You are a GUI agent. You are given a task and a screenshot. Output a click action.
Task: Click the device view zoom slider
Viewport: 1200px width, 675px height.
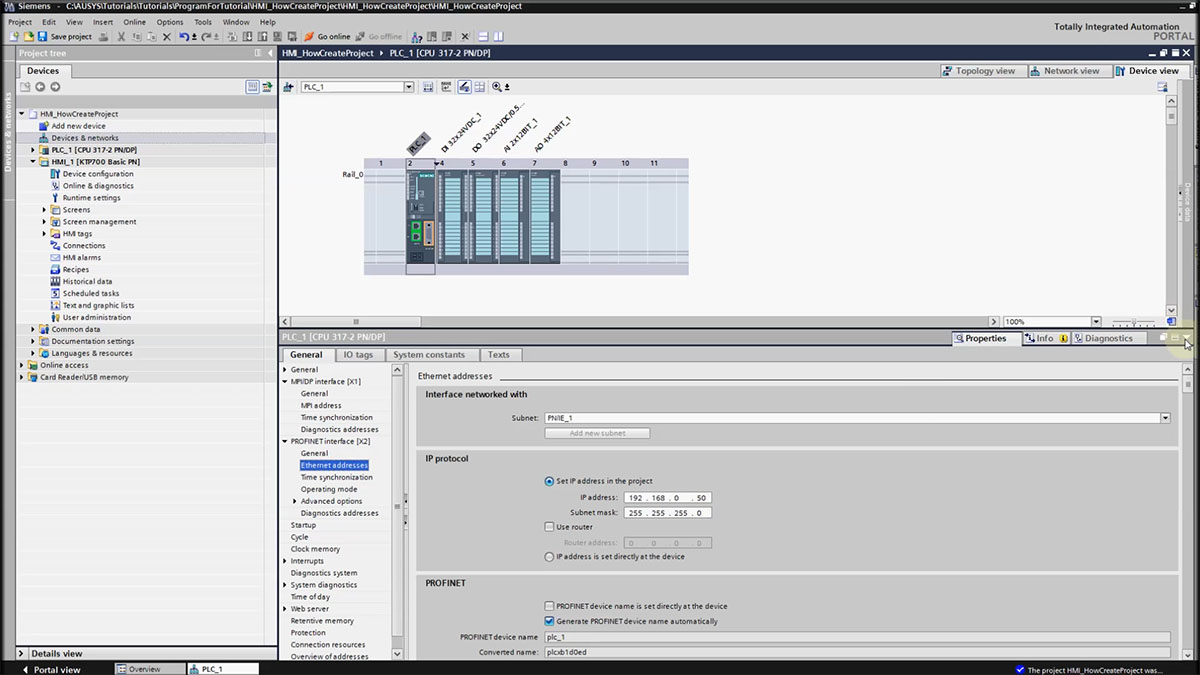(x=1135, y=322)
